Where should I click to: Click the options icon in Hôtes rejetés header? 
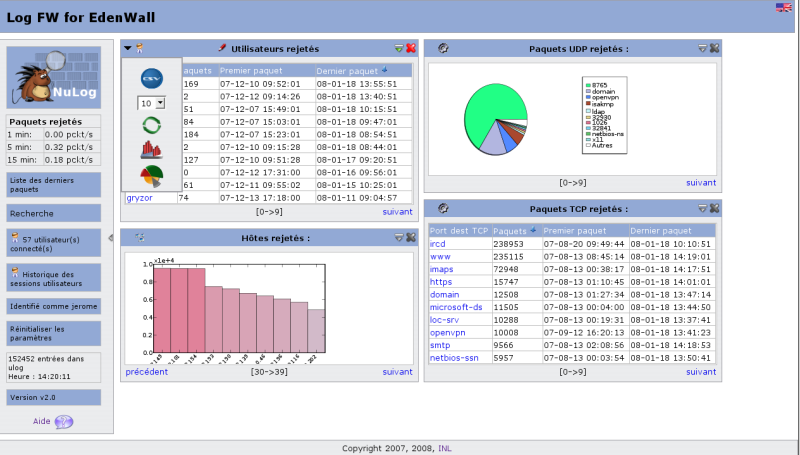pyautogui.click(x=140, y=238)
